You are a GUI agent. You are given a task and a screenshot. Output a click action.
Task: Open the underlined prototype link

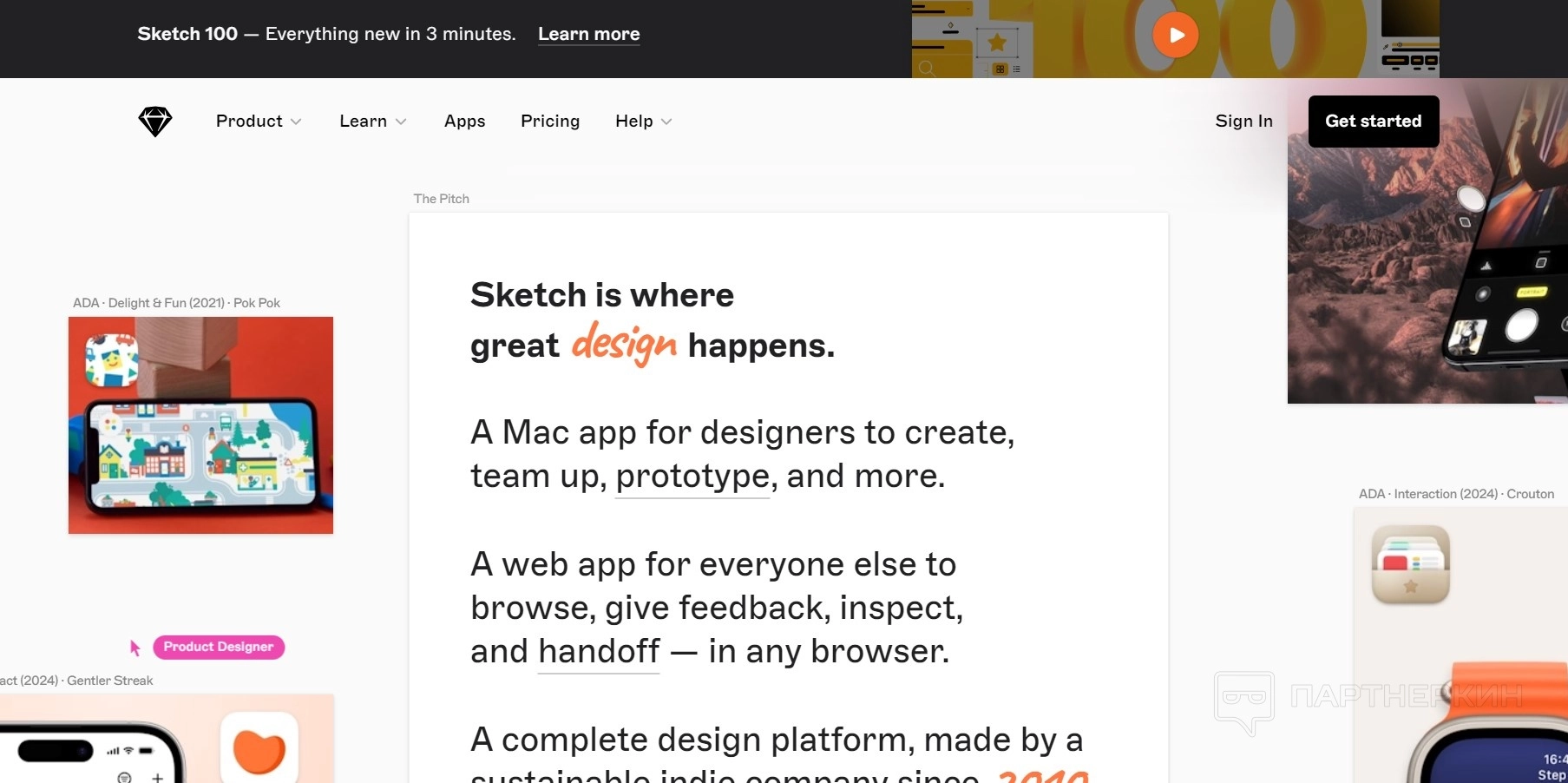point(692,476)
